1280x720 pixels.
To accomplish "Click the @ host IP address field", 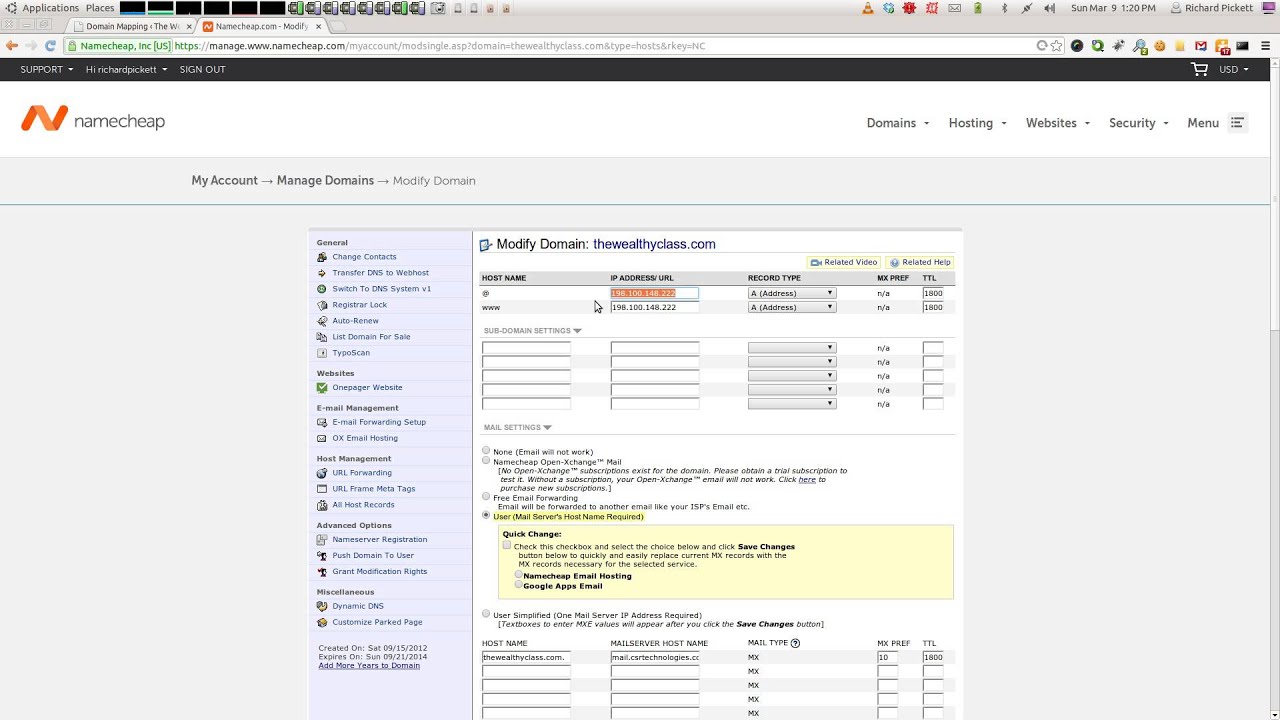I will click(x=654, y=293).
